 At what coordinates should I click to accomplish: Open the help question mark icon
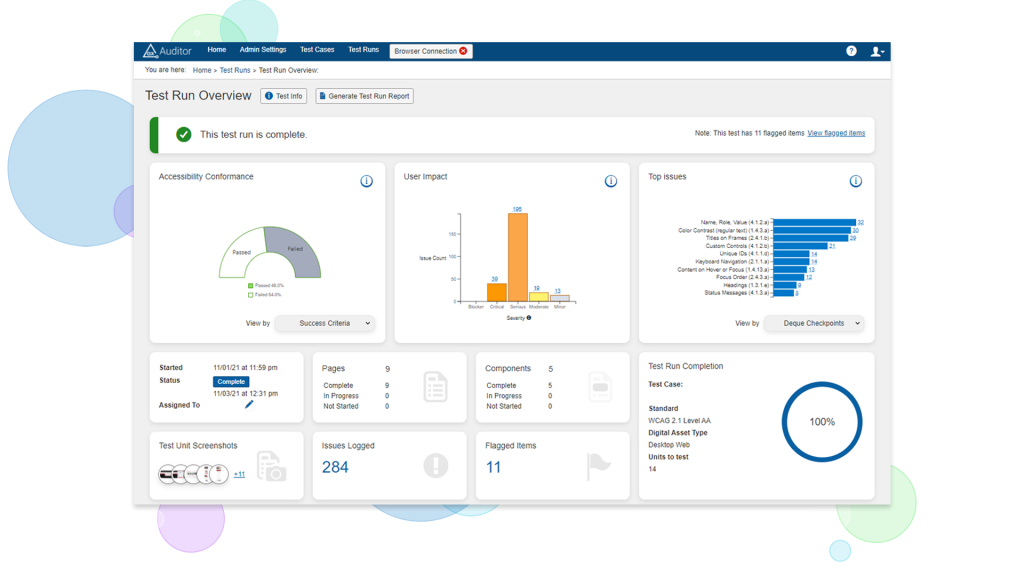point(851,51)
